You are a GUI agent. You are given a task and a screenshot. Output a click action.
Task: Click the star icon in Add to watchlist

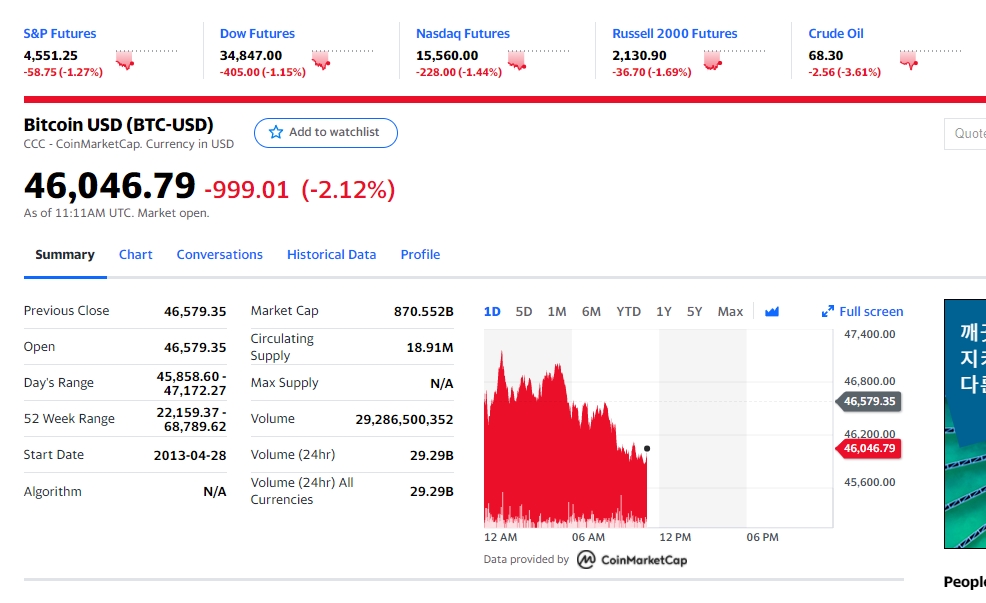click(x=275, y=132)
